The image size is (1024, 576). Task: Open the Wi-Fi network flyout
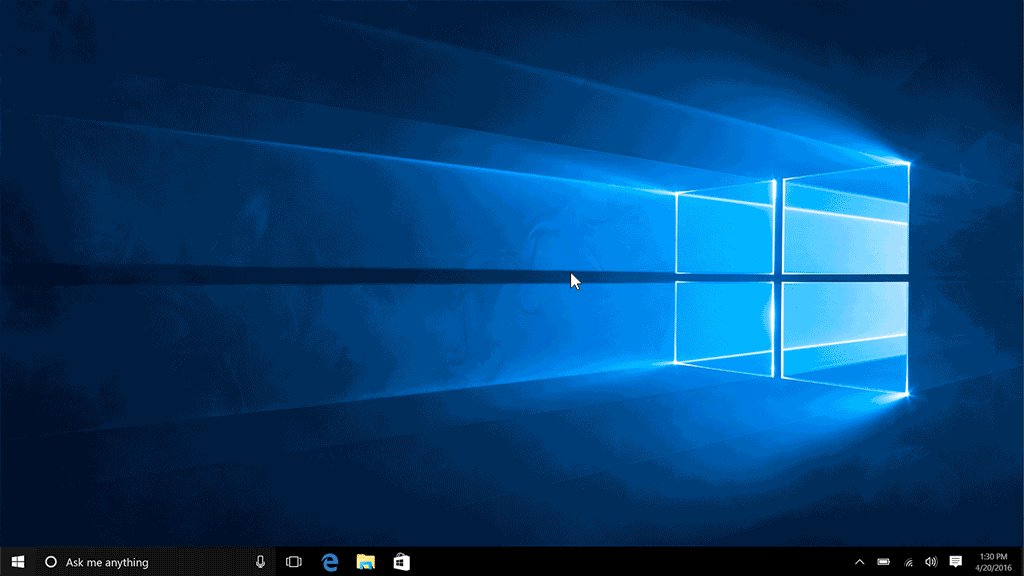click(x=908, y=562)
